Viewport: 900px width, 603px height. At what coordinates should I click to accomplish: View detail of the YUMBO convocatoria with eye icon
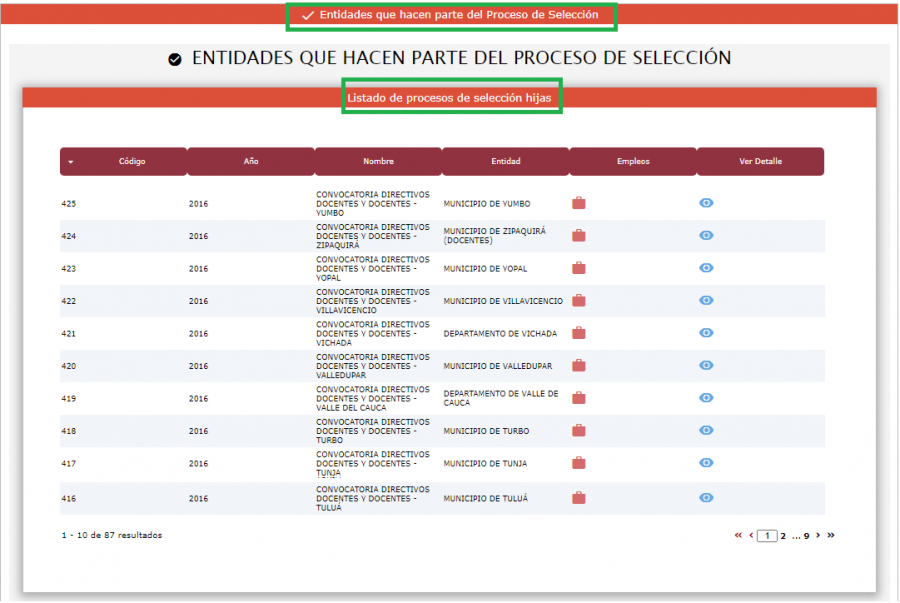tap(707, 203)
